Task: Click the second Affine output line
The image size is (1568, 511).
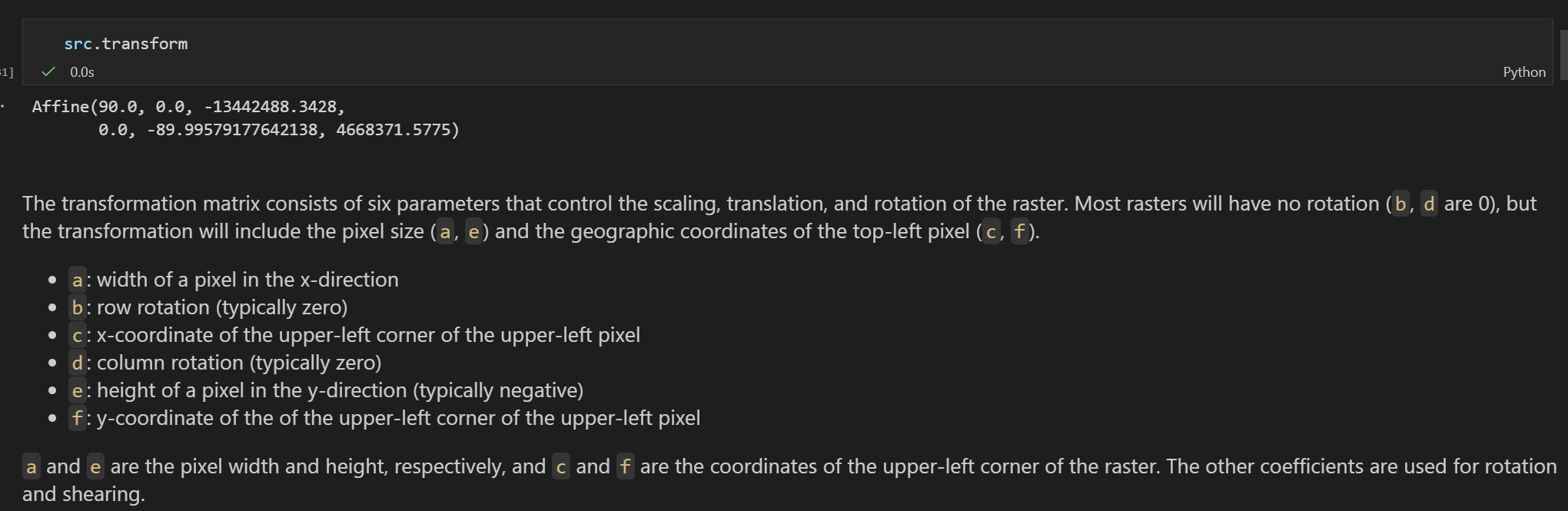Action: (x=278, y=130)
